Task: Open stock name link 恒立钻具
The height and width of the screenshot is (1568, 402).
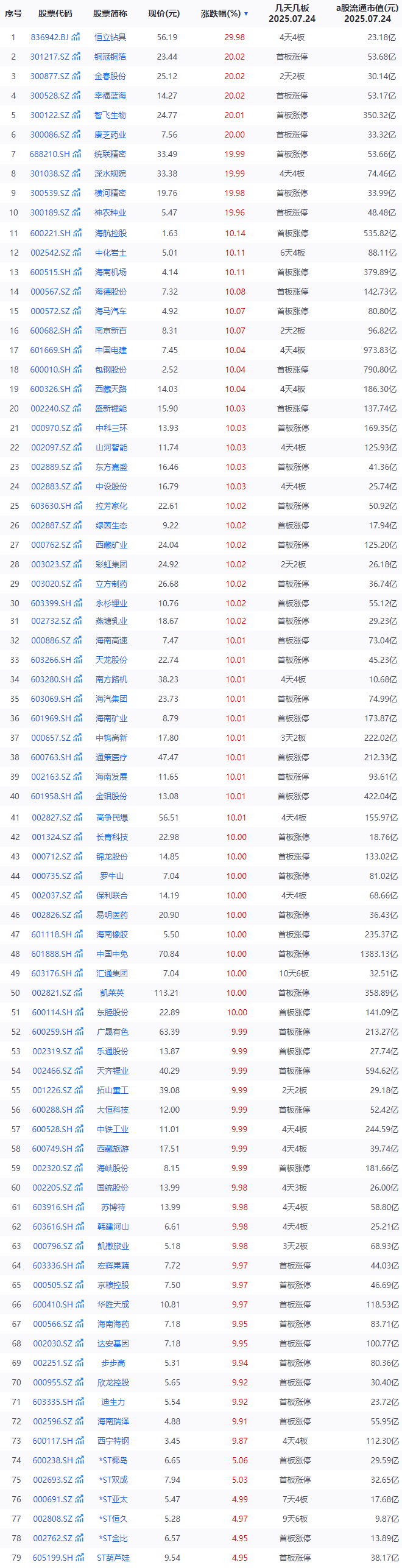Action: [x=110, y=37]
